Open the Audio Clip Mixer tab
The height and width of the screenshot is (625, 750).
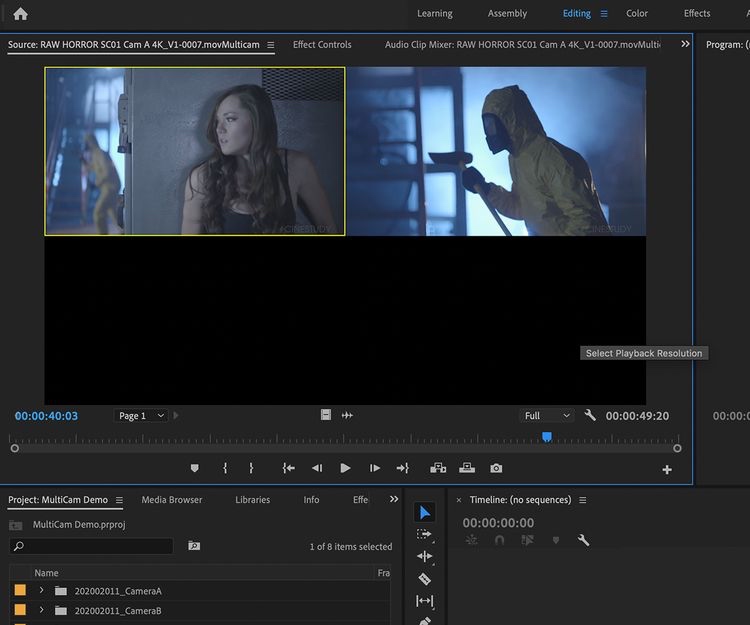tap(522, 44)
